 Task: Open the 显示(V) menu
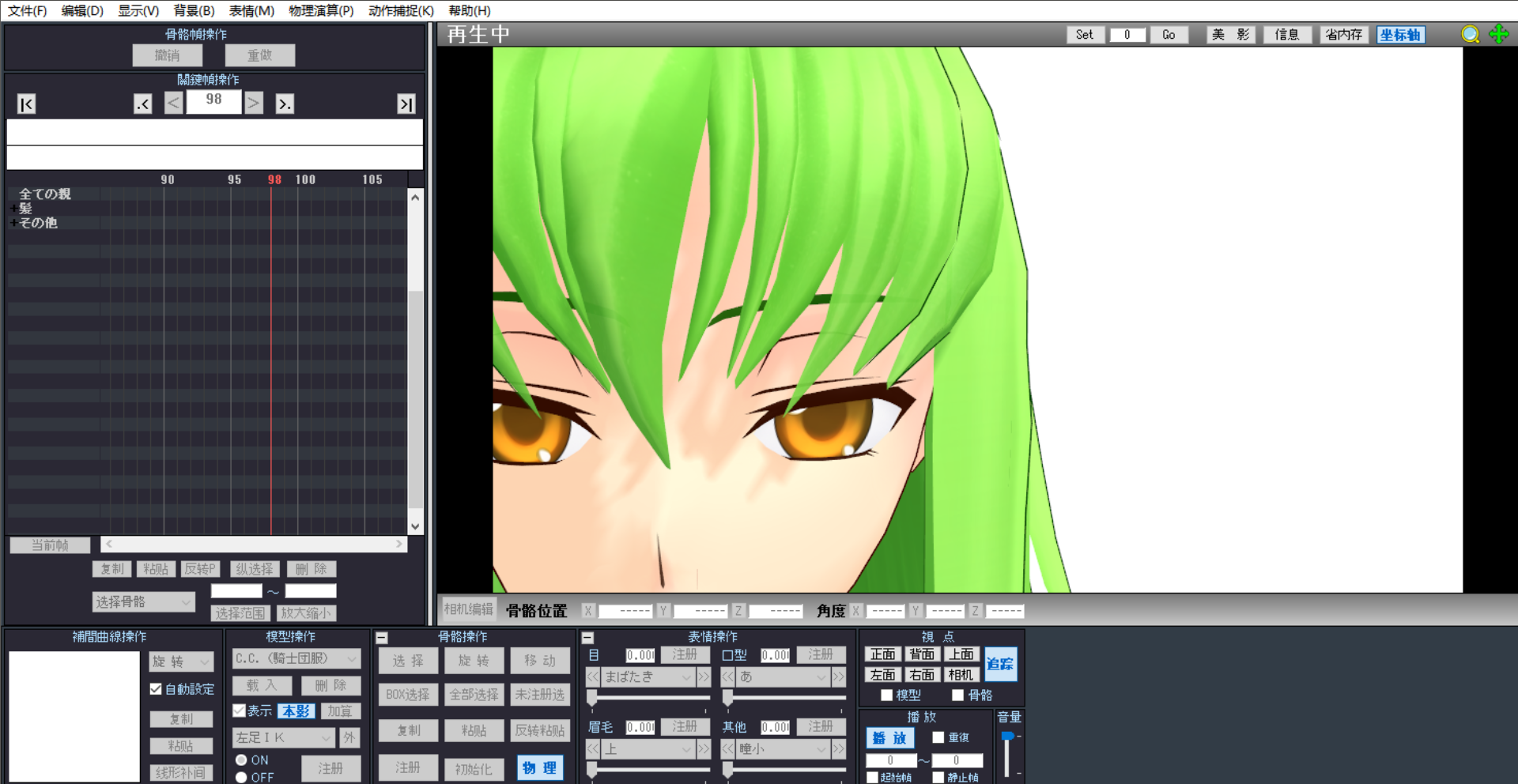[x=138, y=10]
